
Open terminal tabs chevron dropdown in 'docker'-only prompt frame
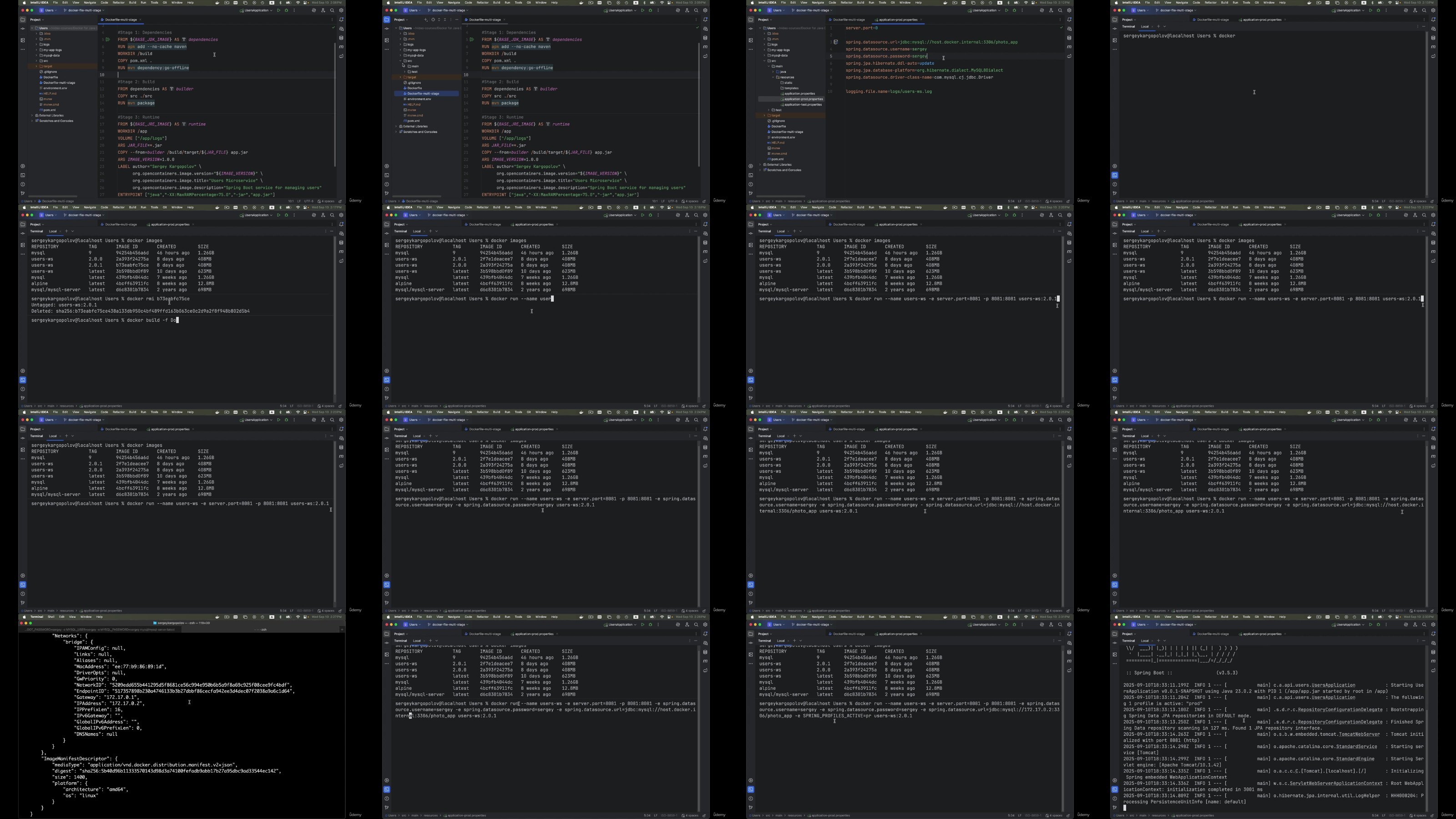point(1164,26)
